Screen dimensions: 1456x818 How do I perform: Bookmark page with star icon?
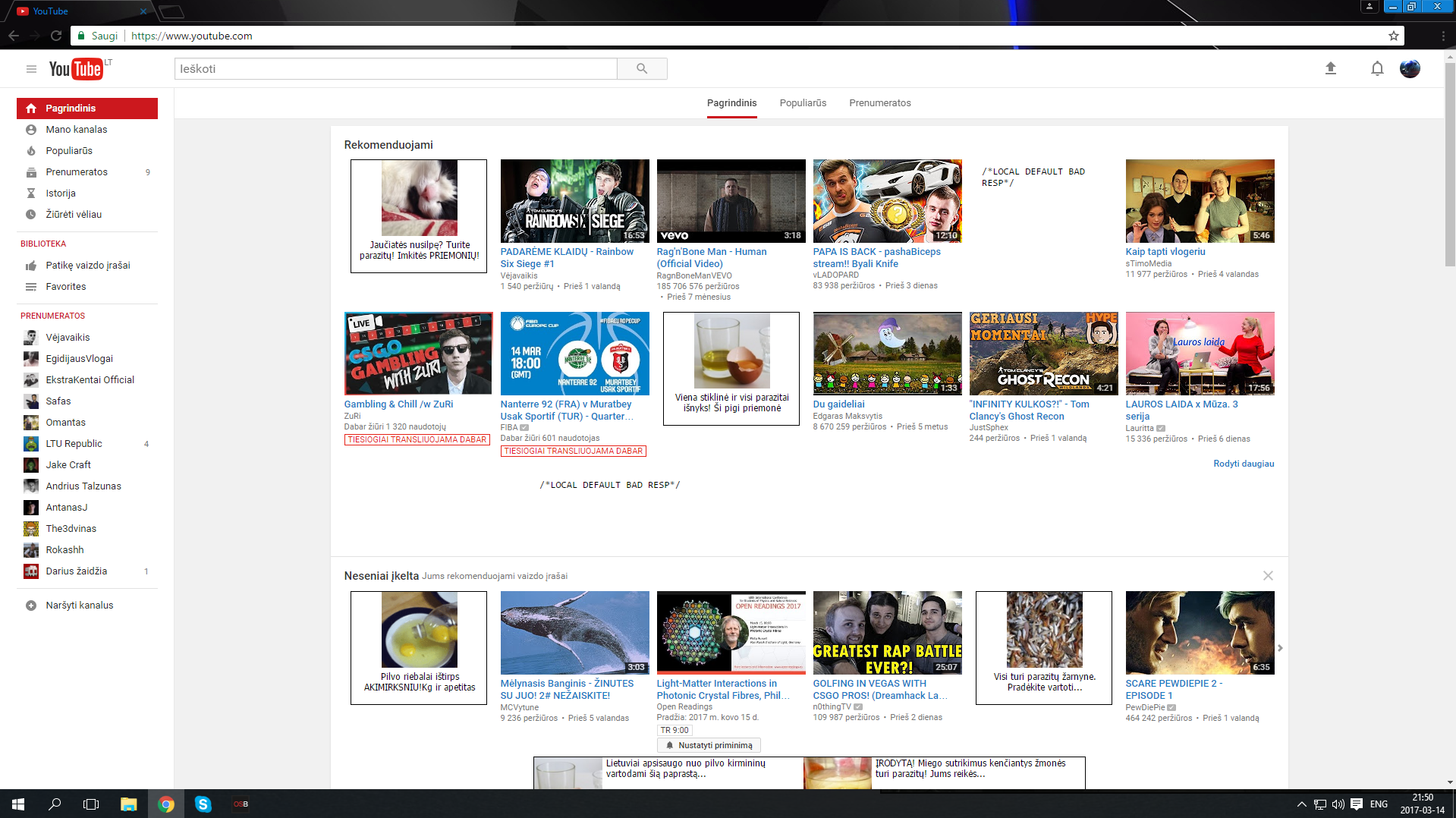1393,36
